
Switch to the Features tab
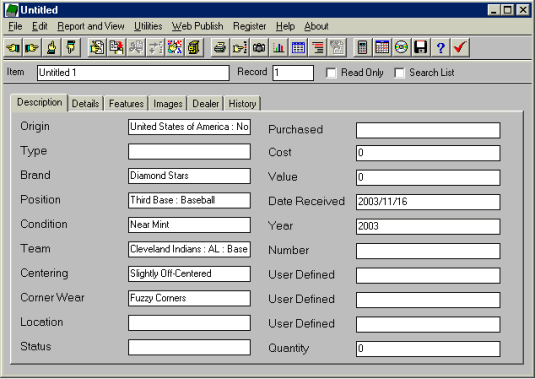tap(126, 104)
